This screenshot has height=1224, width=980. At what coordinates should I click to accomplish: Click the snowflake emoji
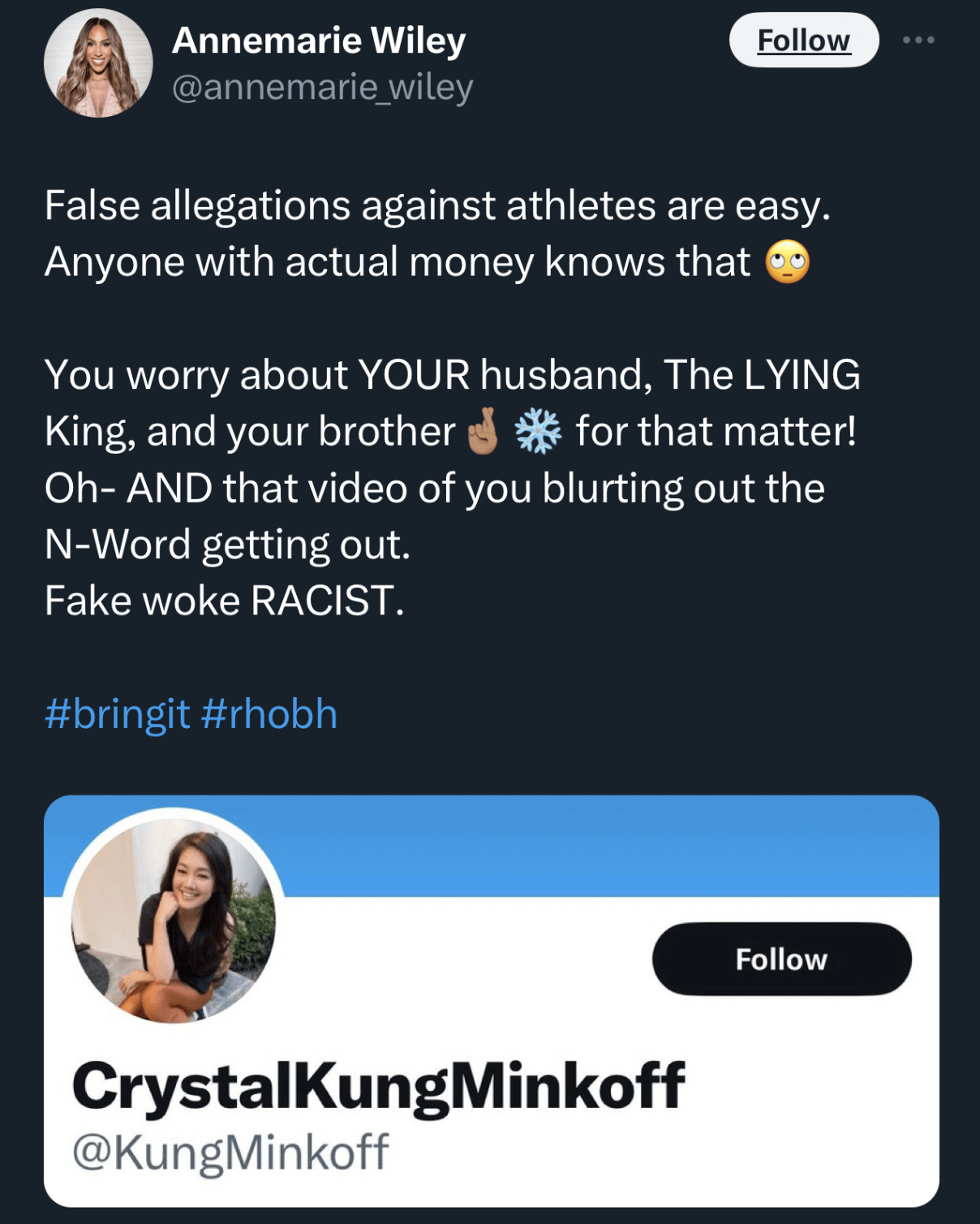point(538,432)
